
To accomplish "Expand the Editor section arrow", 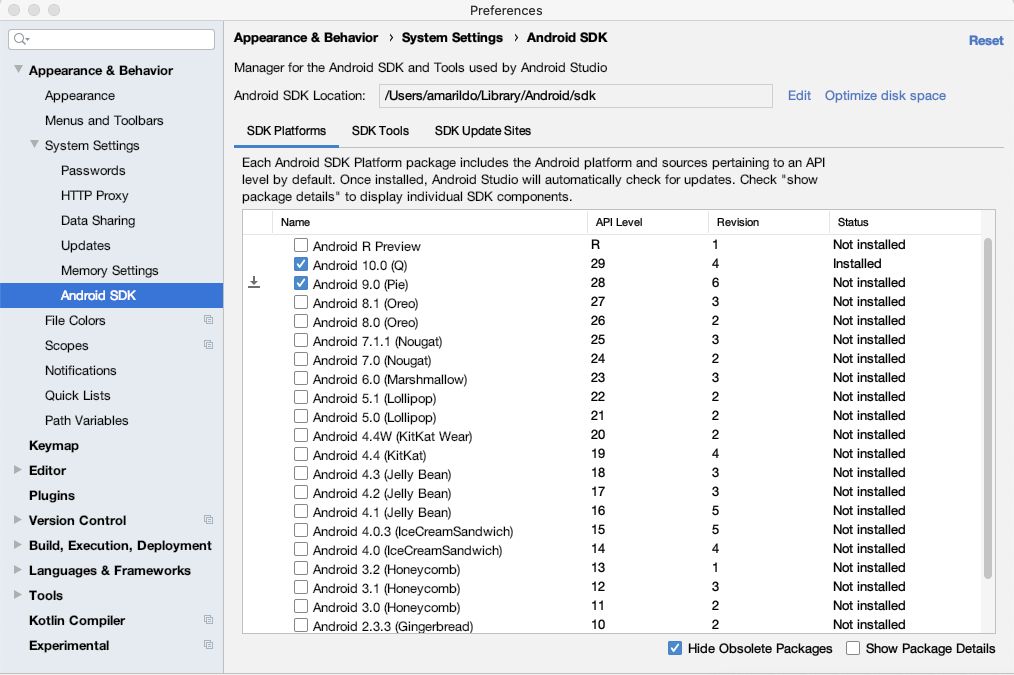I will pyautogui.click(x=18, y=470).
